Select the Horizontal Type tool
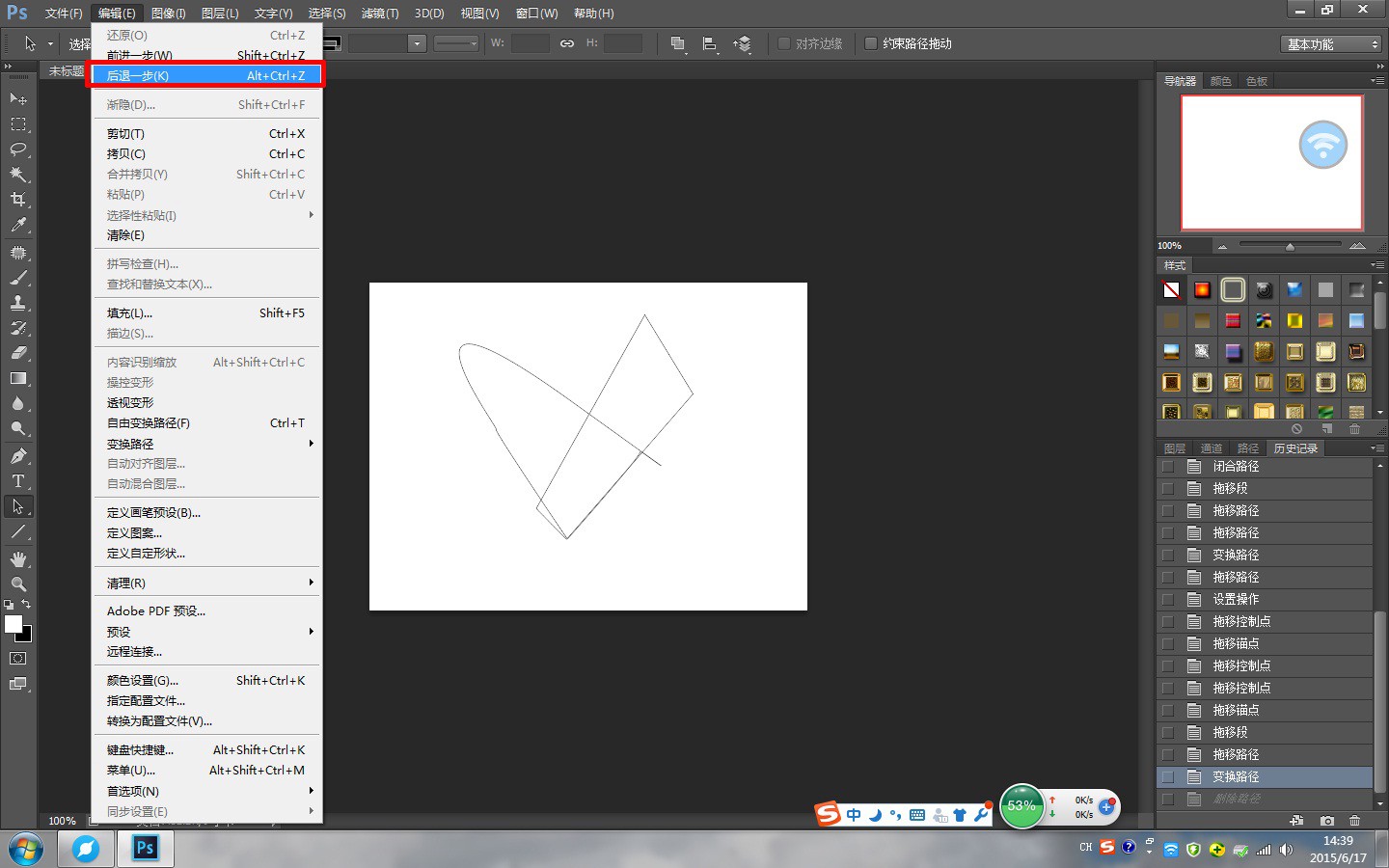Image resolution: width=1389 pixels, height=868 pixels. 18,481
